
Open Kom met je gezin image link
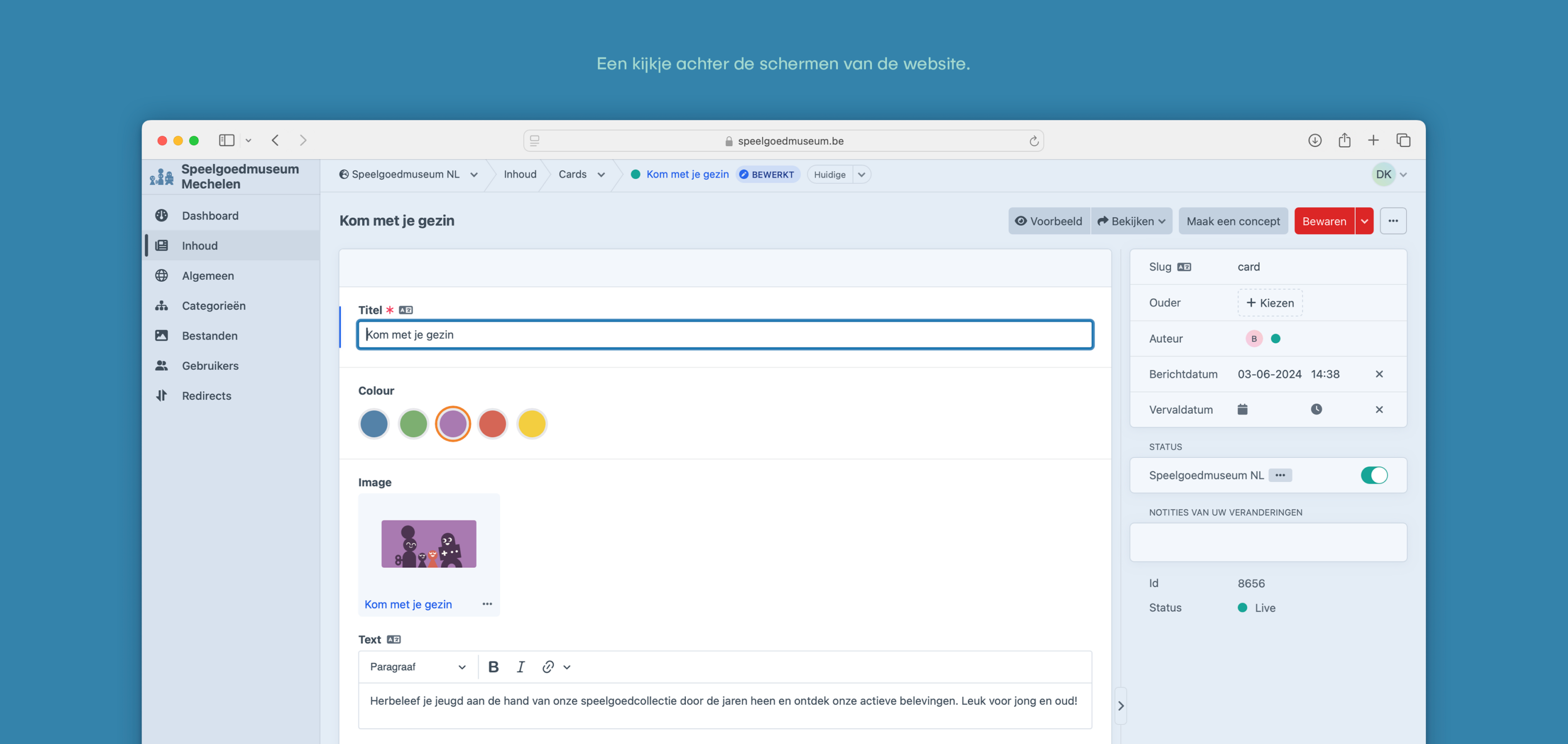point(408,604)
